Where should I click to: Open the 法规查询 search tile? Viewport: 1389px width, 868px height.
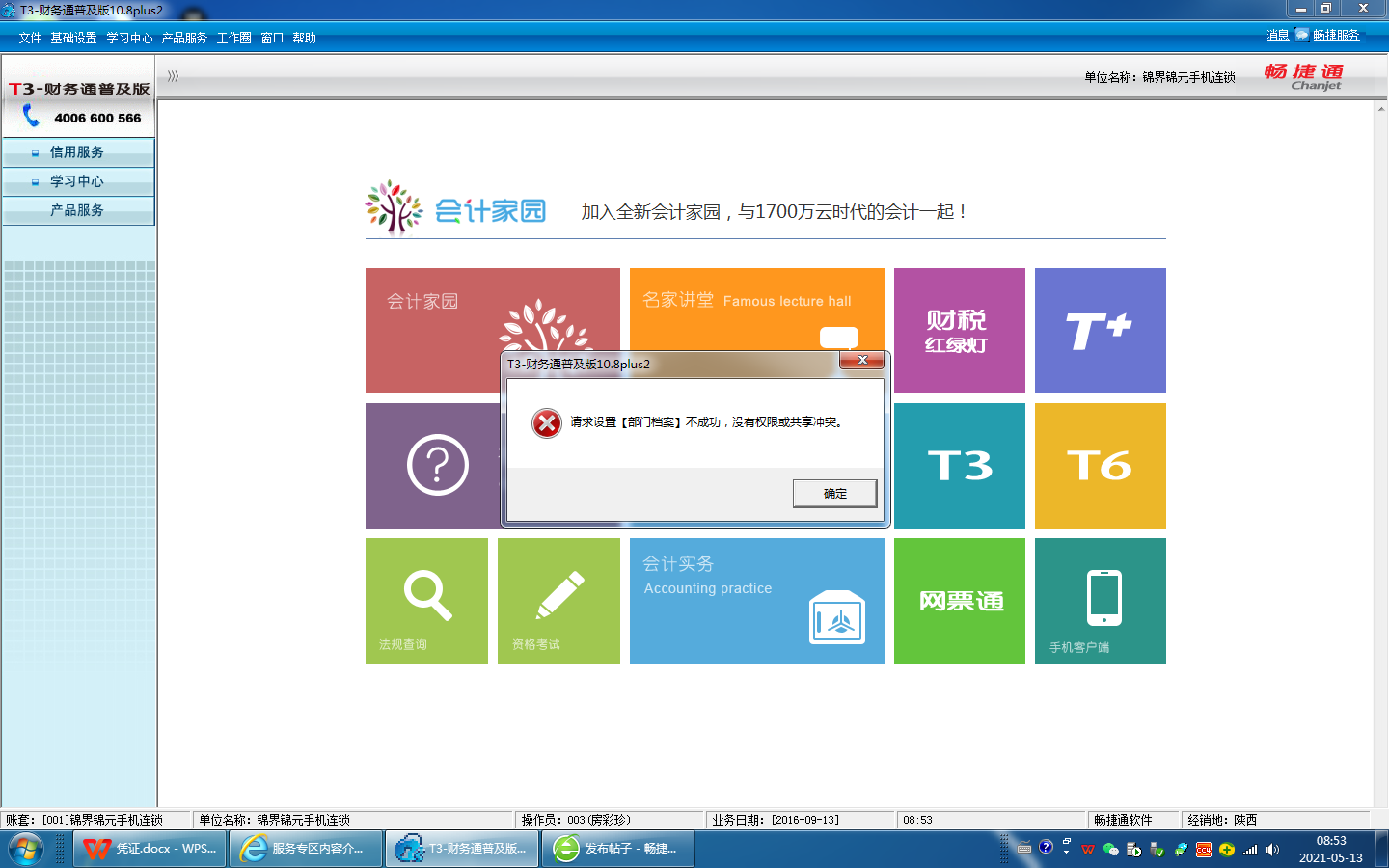point(426,601)
